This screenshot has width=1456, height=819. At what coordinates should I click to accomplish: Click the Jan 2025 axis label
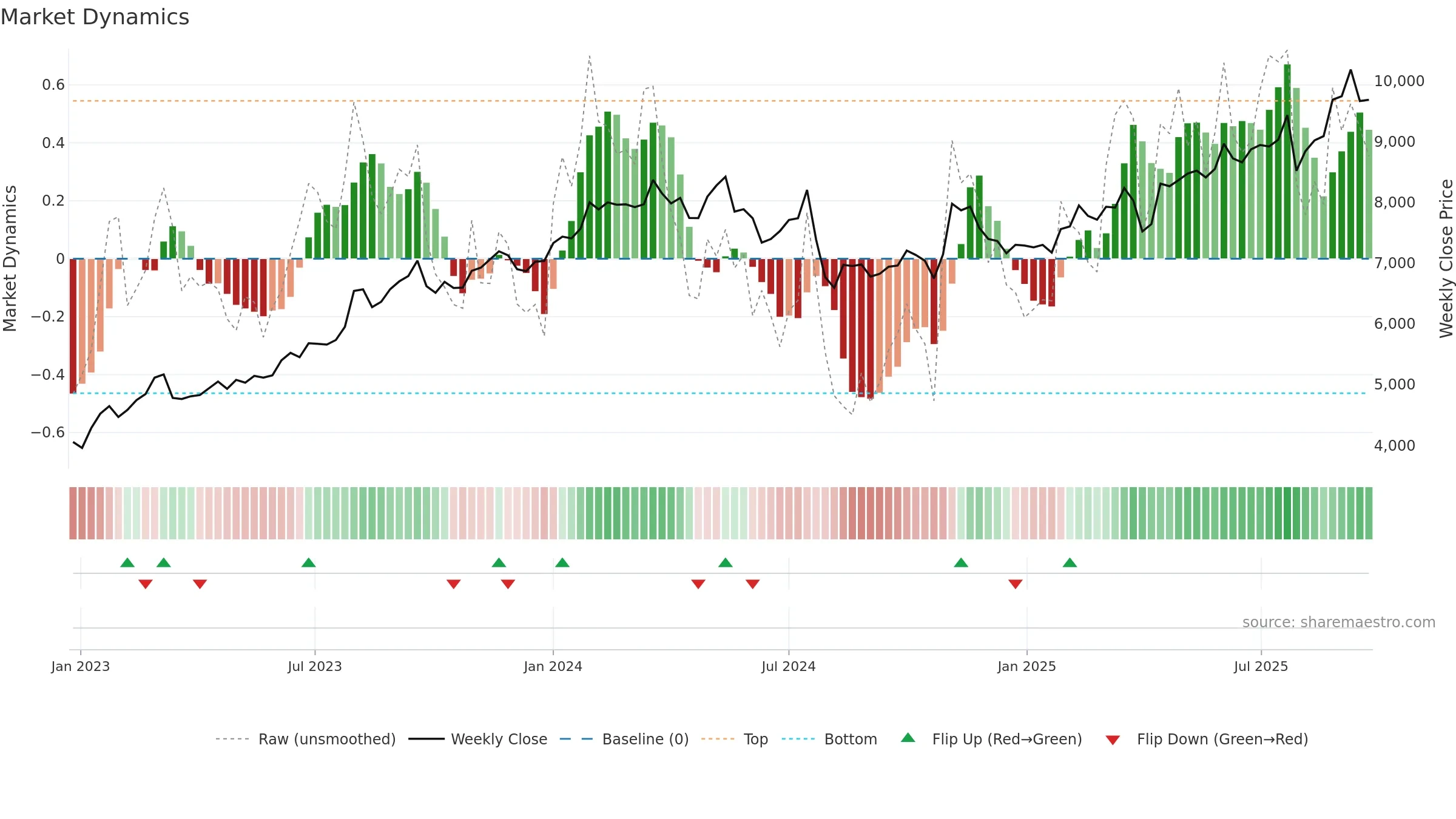(1027, 666)
